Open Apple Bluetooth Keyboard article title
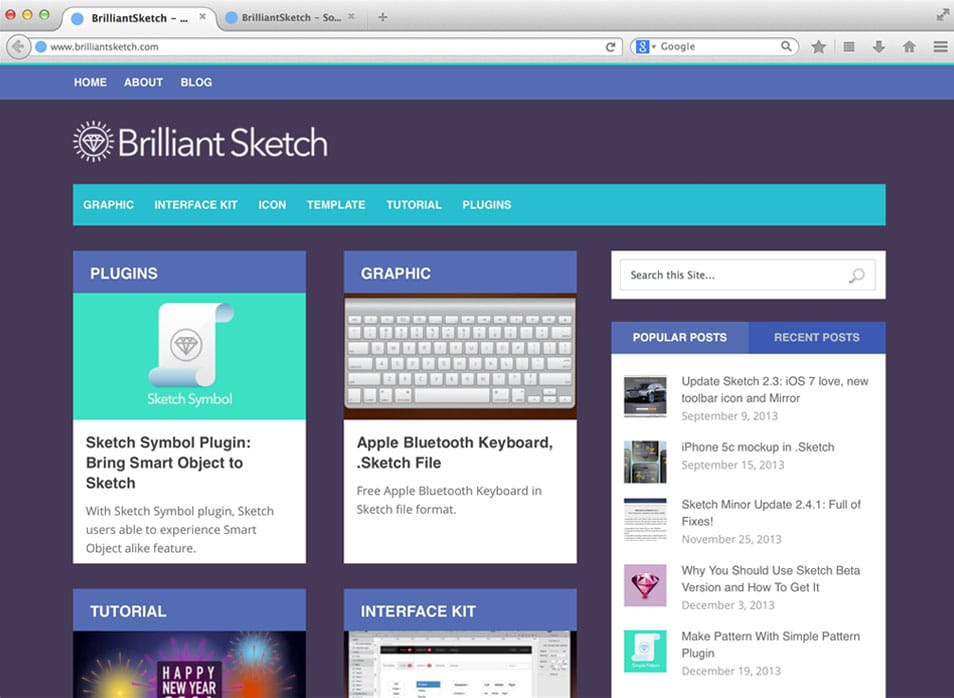954x698 pixels. pyautogui.click(x=454, y=452)
